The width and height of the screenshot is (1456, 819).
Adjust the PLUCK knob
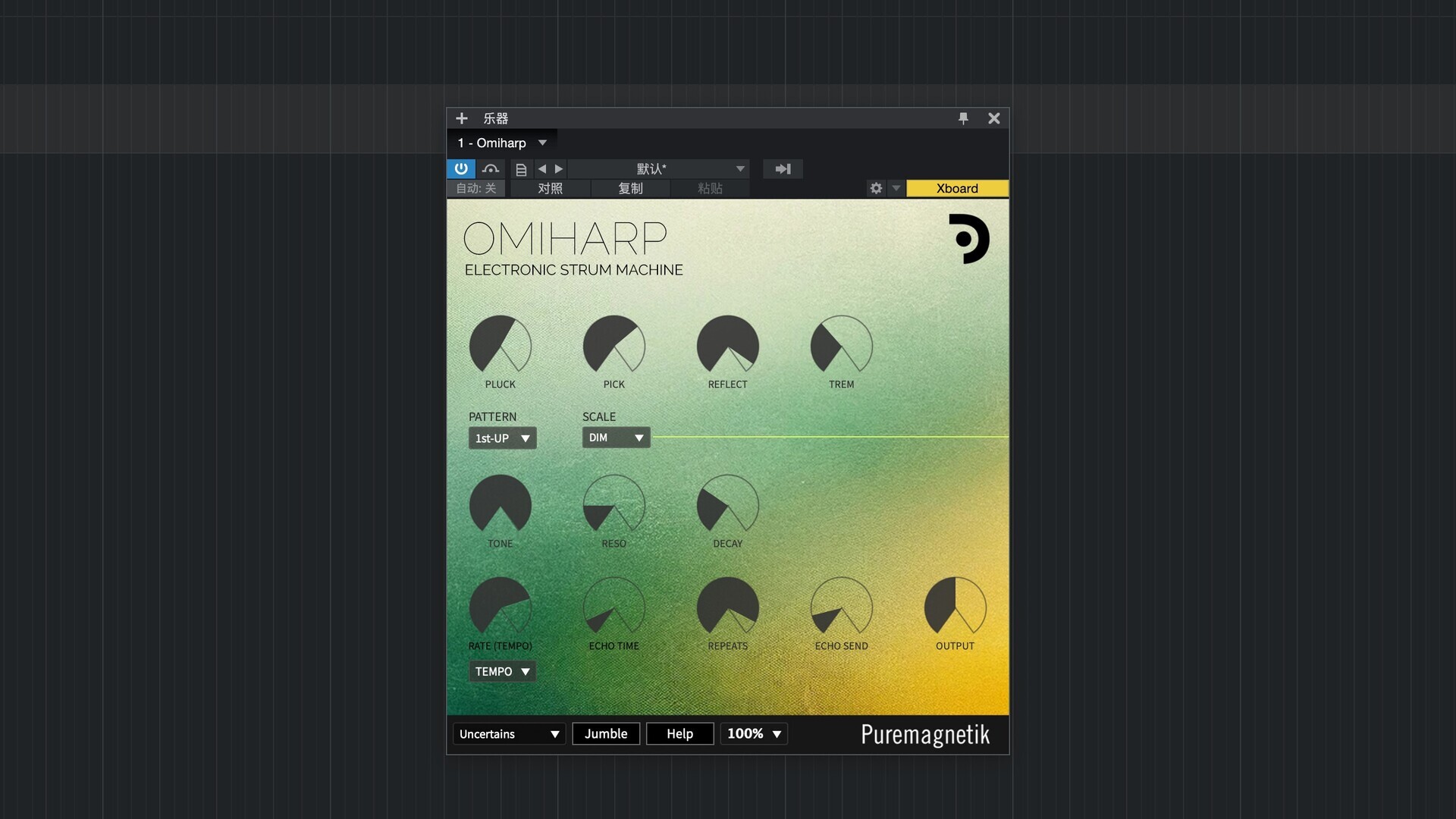click(x=500, y=346)
